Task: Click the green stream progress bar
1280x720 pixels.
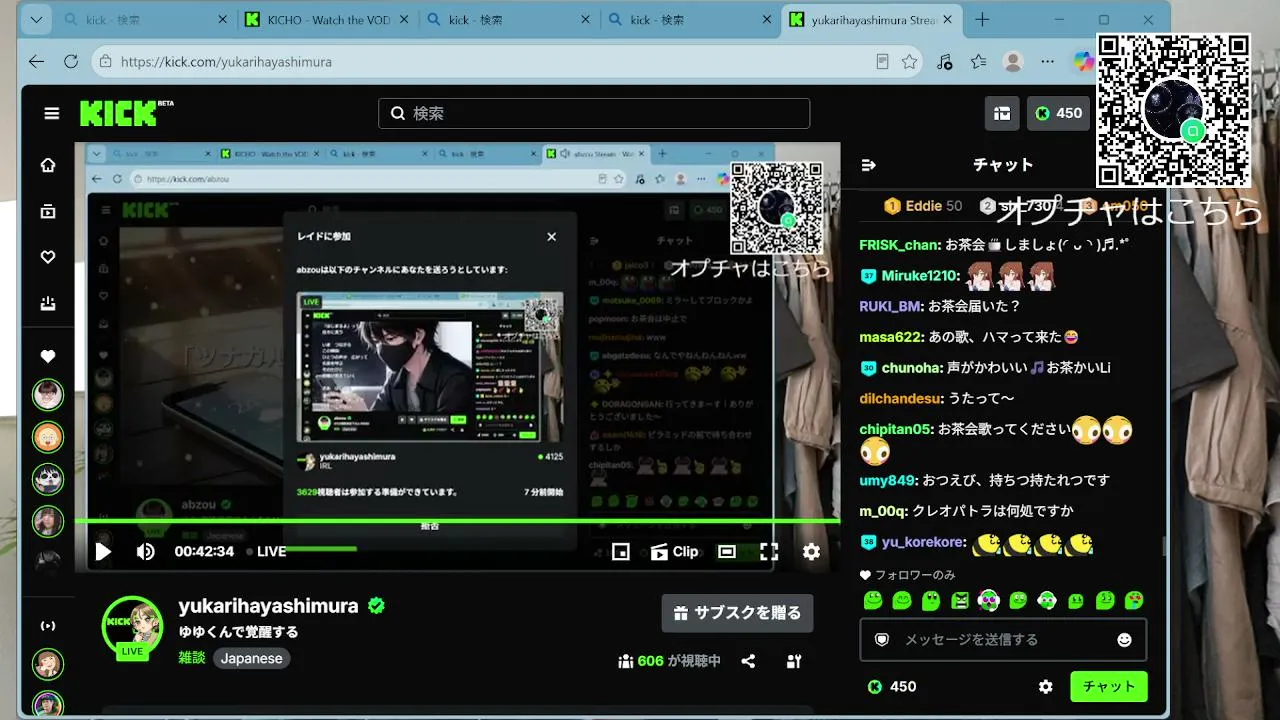Action: pos(457,521)
